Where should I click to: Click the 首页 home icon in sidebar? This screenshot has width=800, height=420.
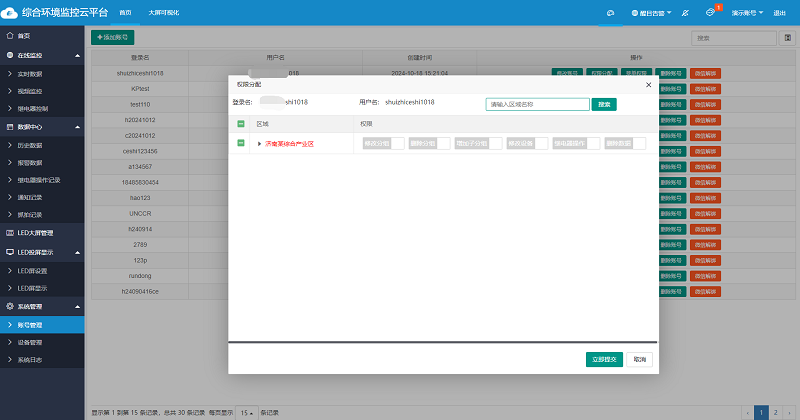tap(10, 36)
